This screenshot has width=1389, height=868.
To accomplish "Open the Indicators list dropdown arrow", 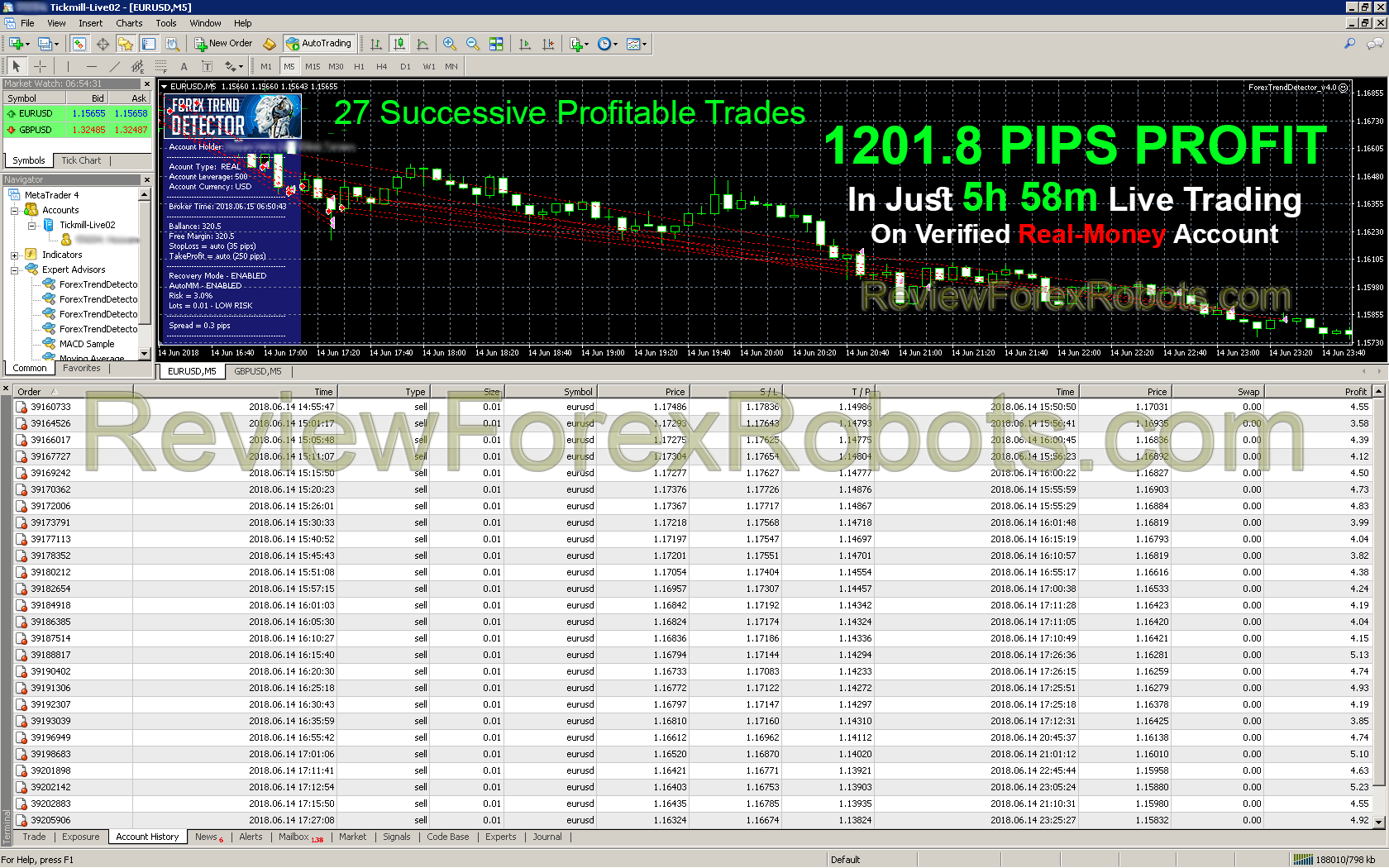I will [x=587, y=44].
